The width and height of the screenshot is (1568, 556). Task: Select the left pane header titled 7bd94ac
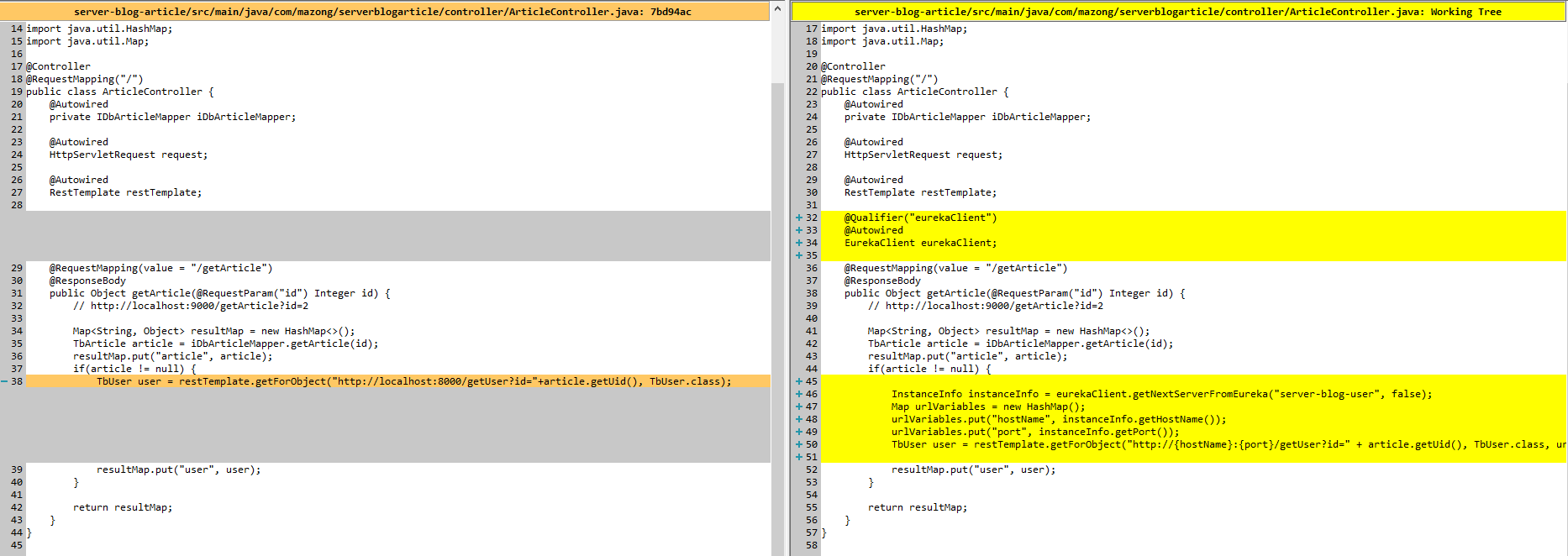point(383,12)
